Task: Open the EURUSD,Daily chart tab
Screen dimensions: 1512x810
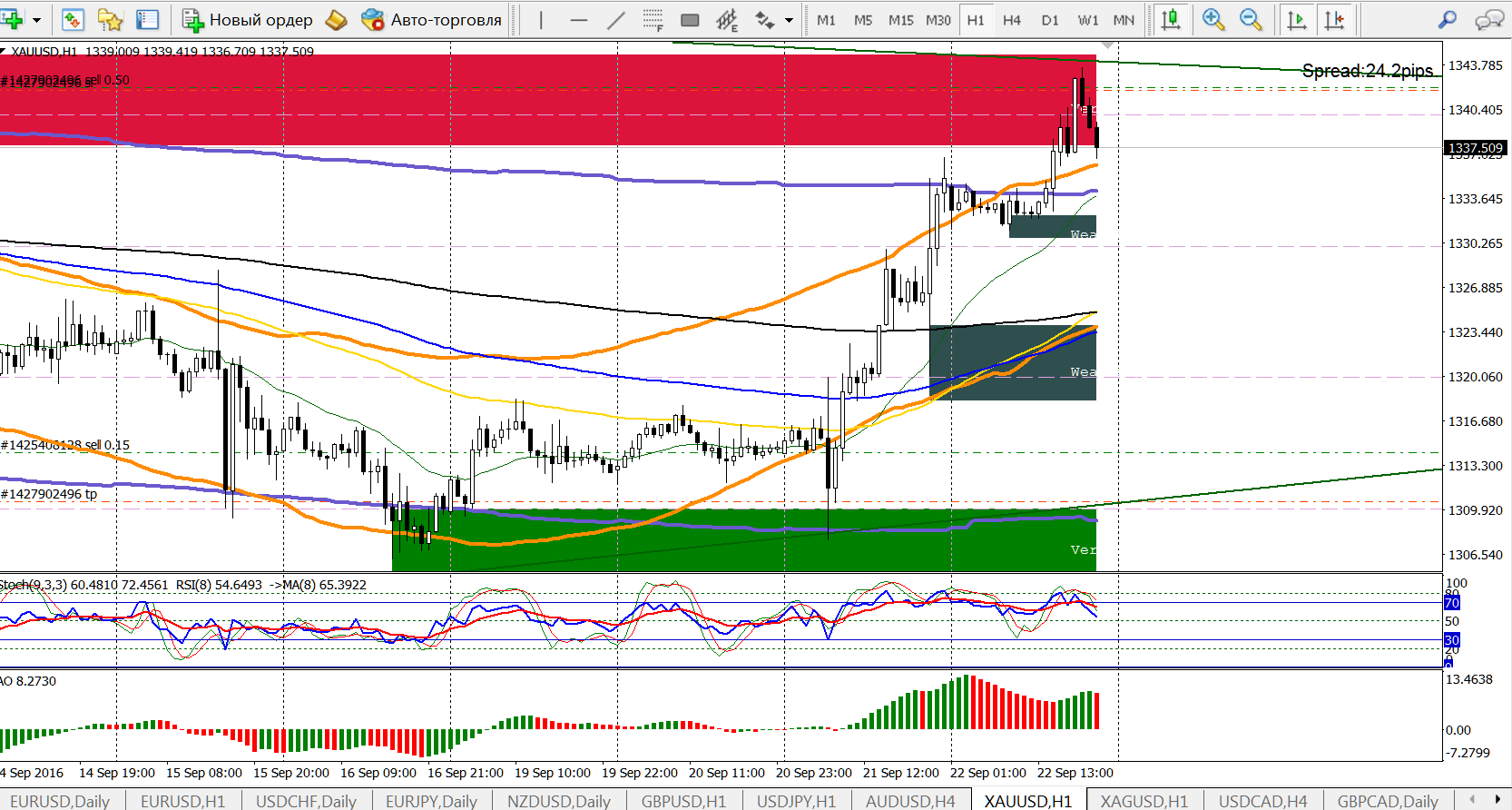Action: (x=60, y=801)
